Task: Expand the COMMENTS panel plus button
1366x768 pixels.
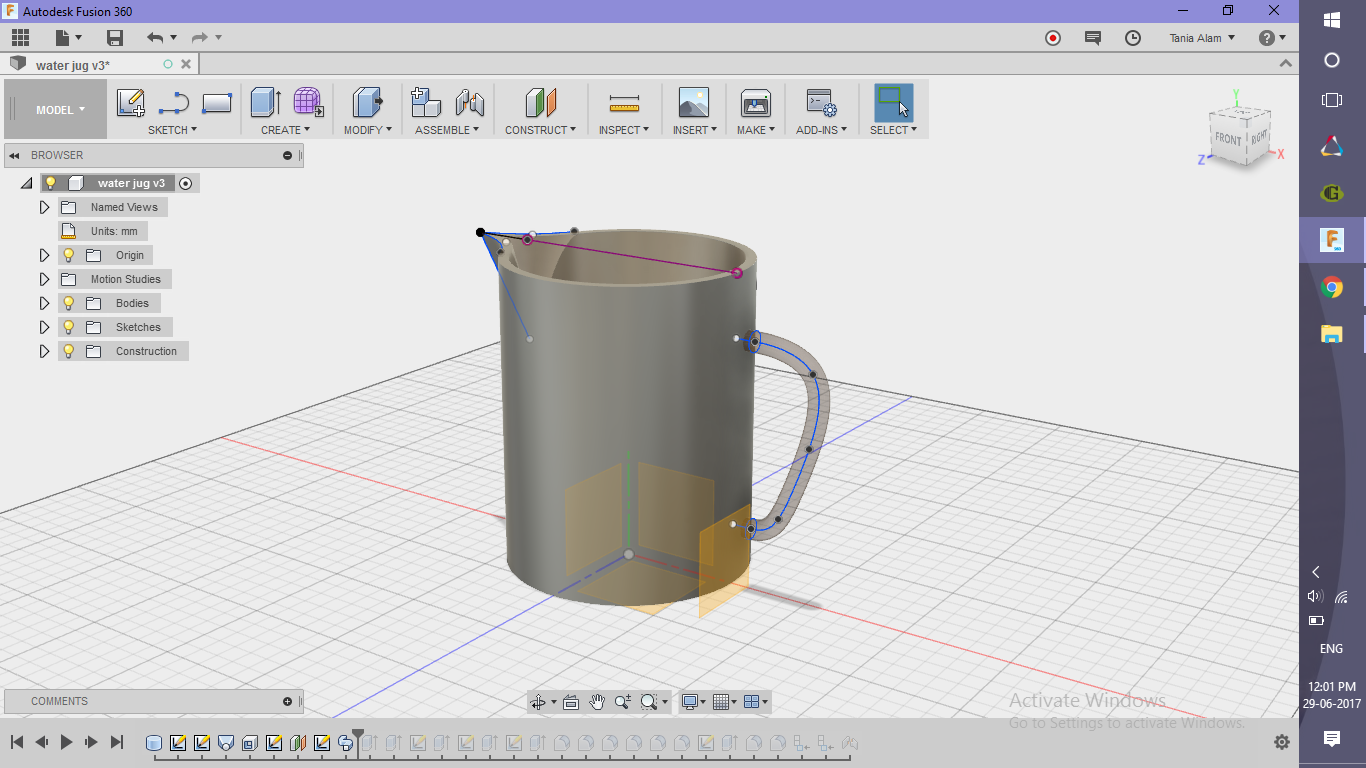Action: click(287, 701)
